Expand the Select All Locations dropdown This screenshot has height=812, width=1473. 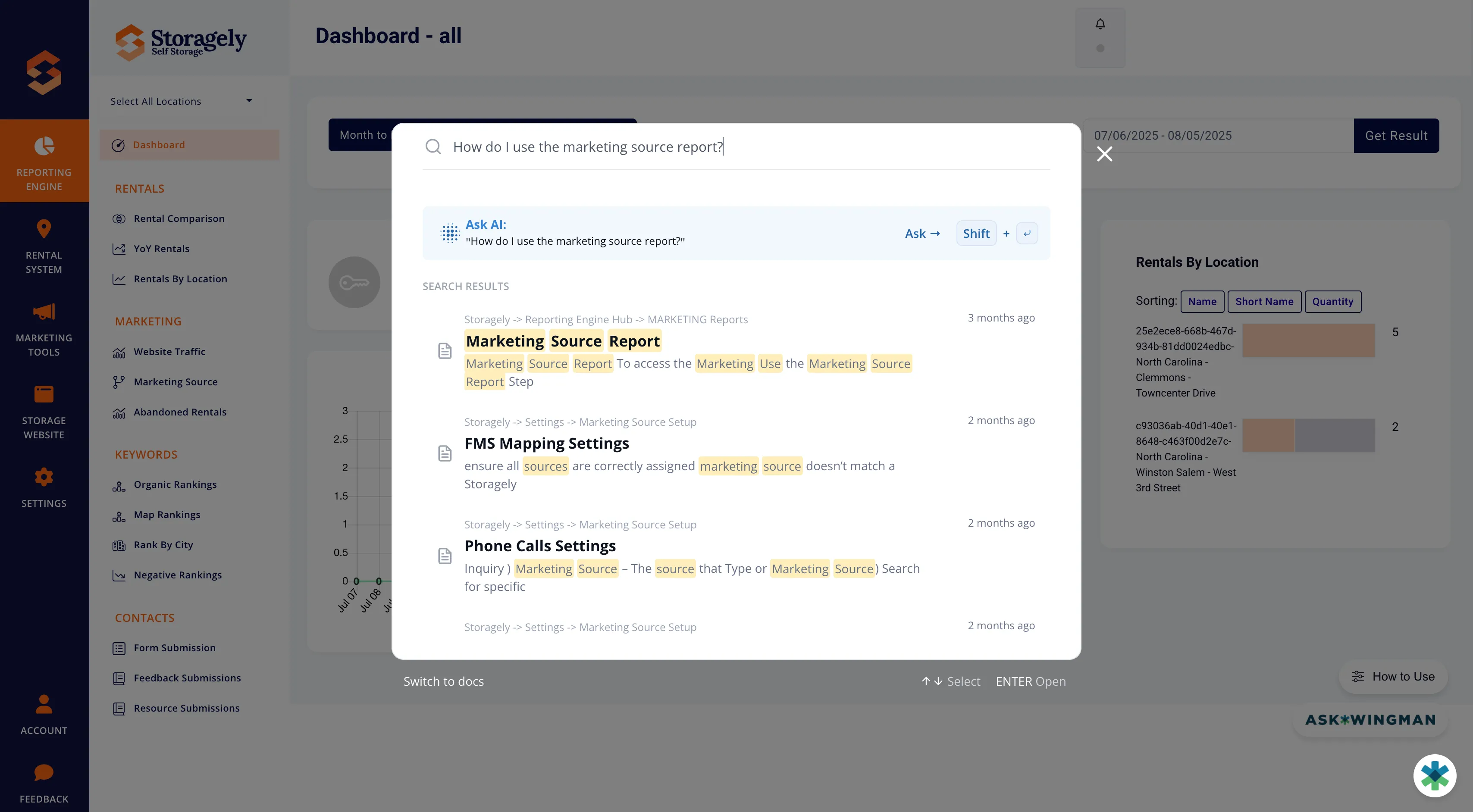click(182, 101)
